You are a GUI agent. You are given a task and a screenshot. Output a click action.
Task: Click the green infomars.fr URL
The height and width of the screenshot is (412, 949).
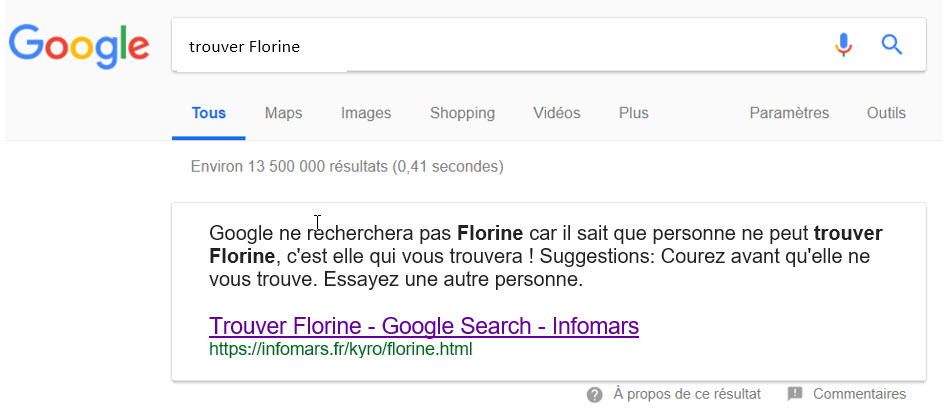click(x=340, y=350)
